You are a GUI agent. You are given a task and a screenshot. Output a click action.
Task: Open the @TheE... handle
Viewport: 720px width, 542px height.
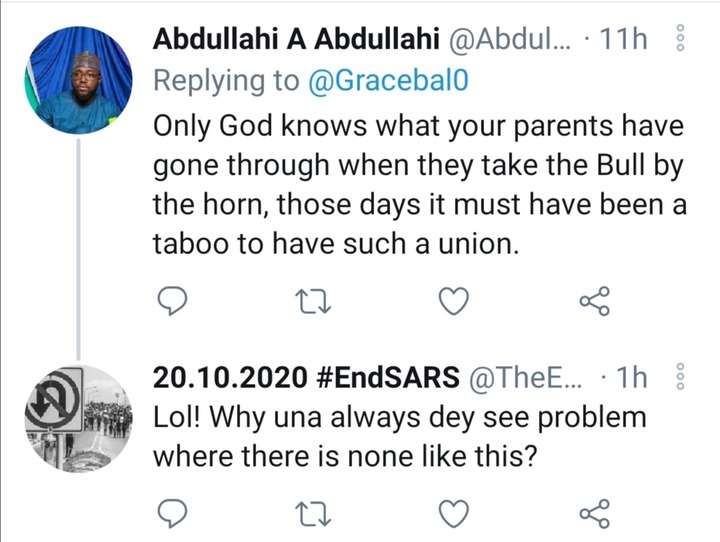point(525,378)
